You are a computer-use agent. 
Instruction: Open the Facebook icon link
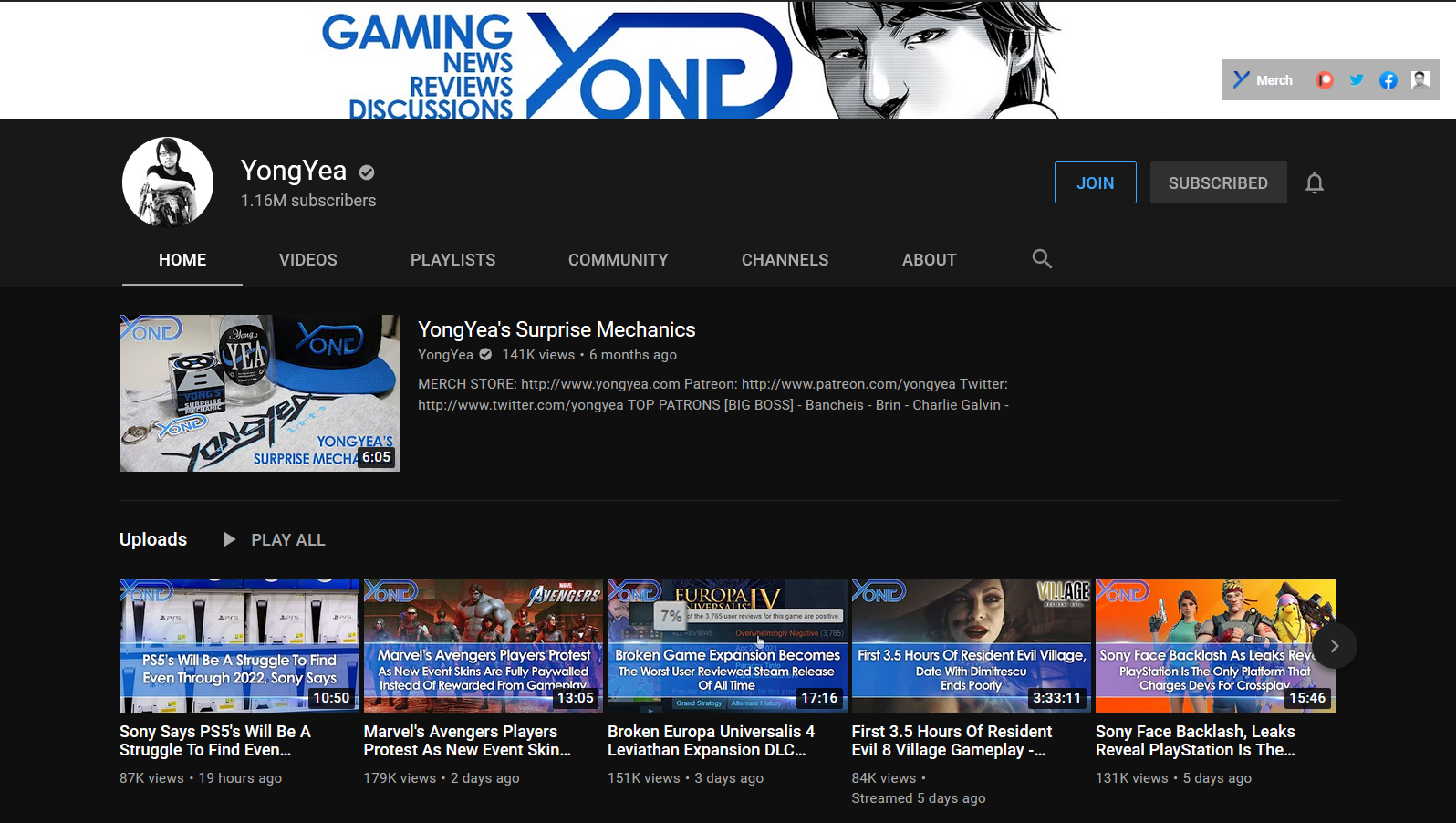tap(1388, 80)
